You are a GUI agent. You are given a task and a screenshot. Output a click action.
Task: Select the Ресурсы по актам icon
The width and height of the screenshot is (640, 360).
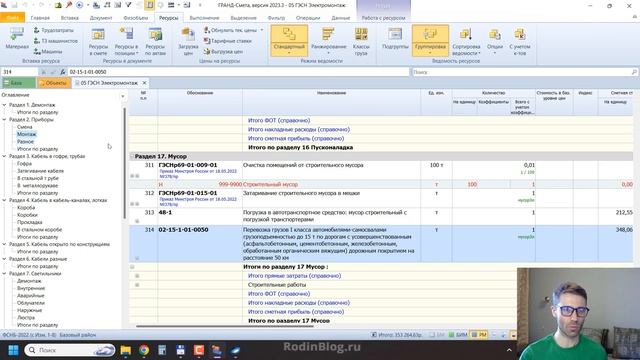[155, 42]
